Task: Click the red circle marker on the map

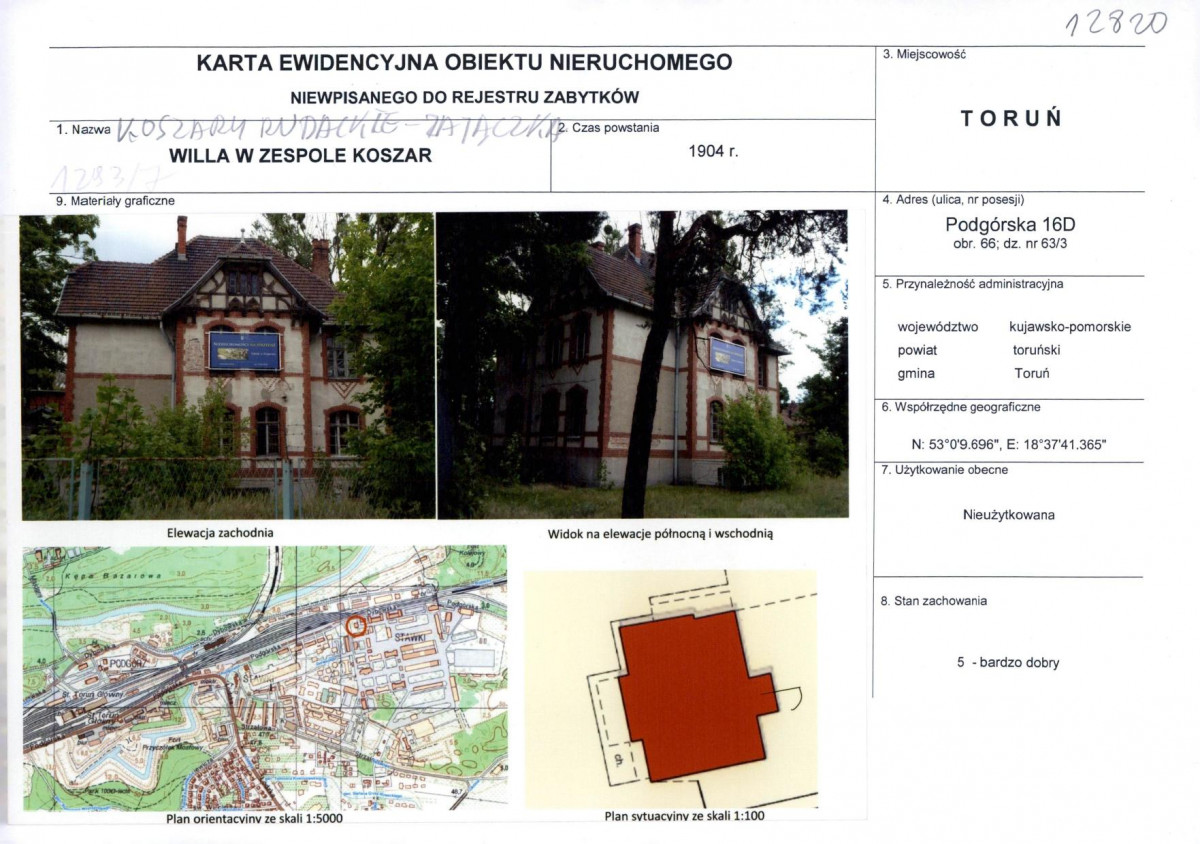Action: pos(355,626)
